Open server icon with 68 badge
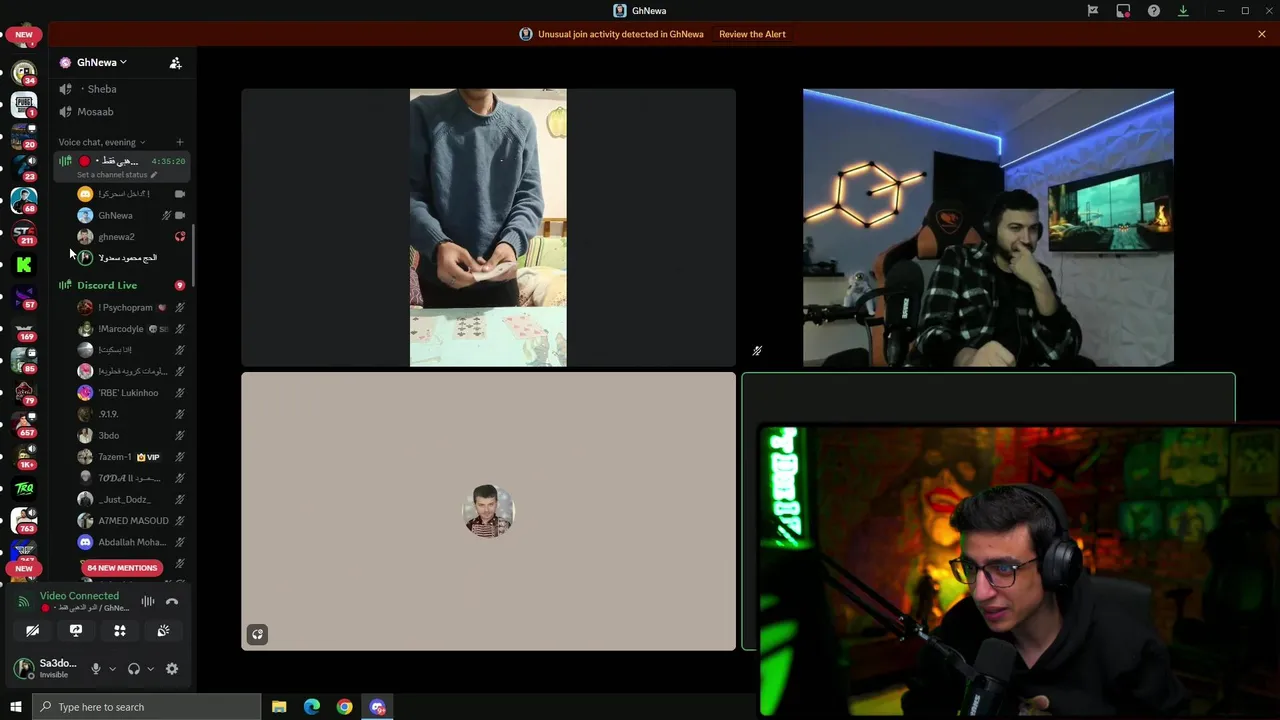The height and width of the screenshot is (720, 1280). click(x=24, y=200)
